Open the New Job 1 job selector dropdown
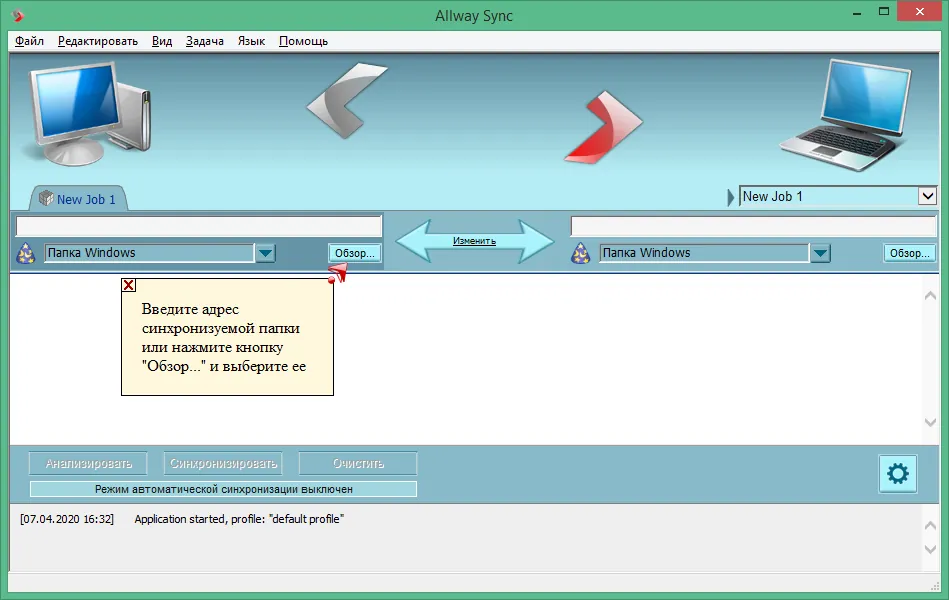949x600 pixels. pyautogui.click(x=927, y=196)
